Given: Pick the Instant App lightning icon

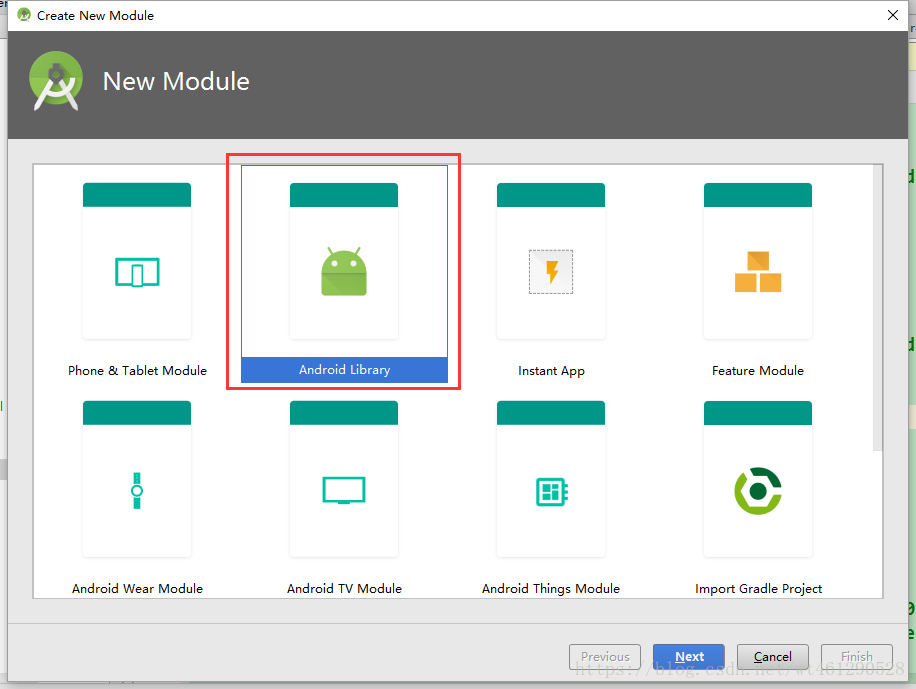Looking at the screenshot, I should (551, 272).
